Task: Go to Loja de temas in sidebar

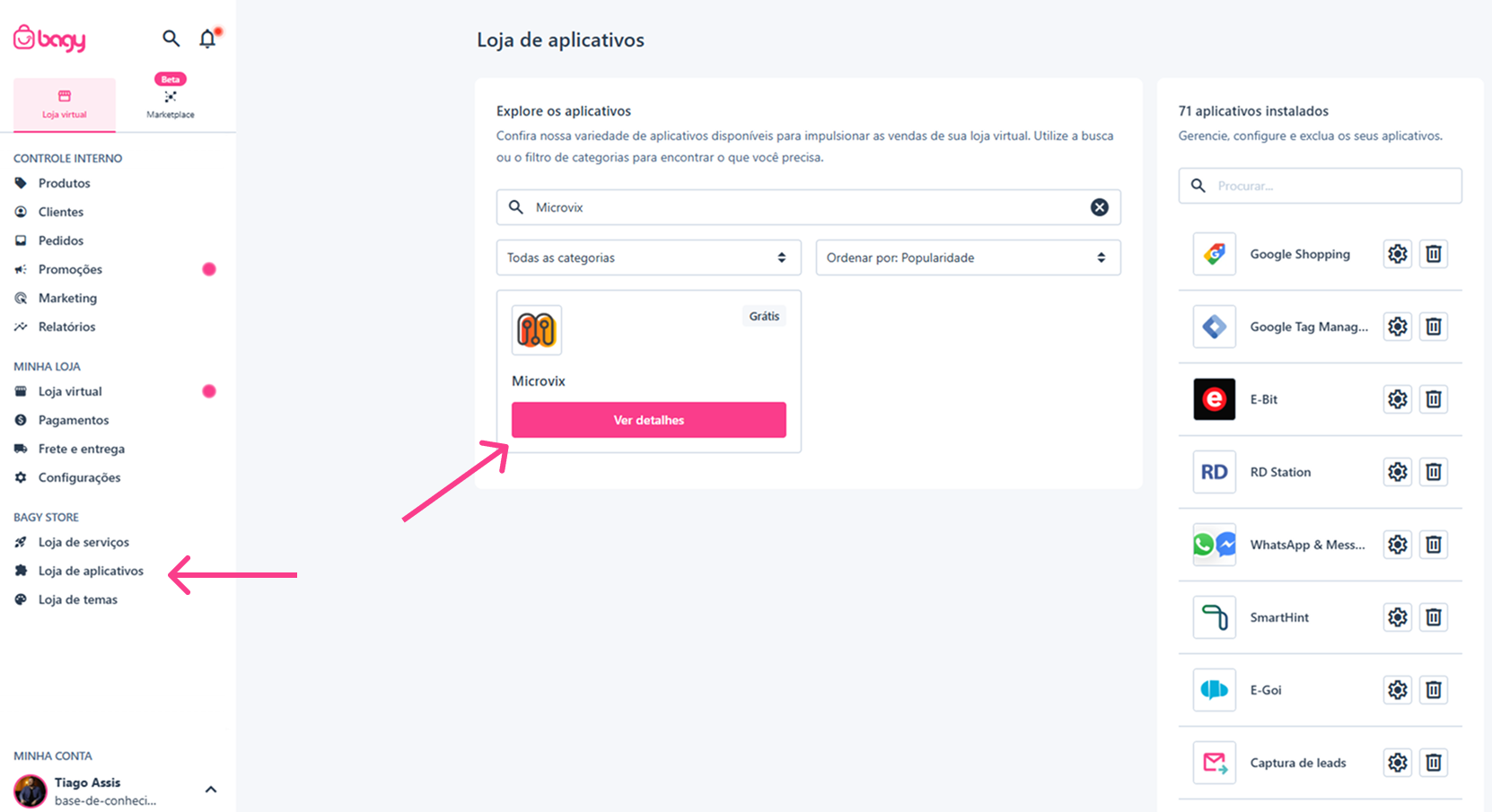Action: pos(78,599)
